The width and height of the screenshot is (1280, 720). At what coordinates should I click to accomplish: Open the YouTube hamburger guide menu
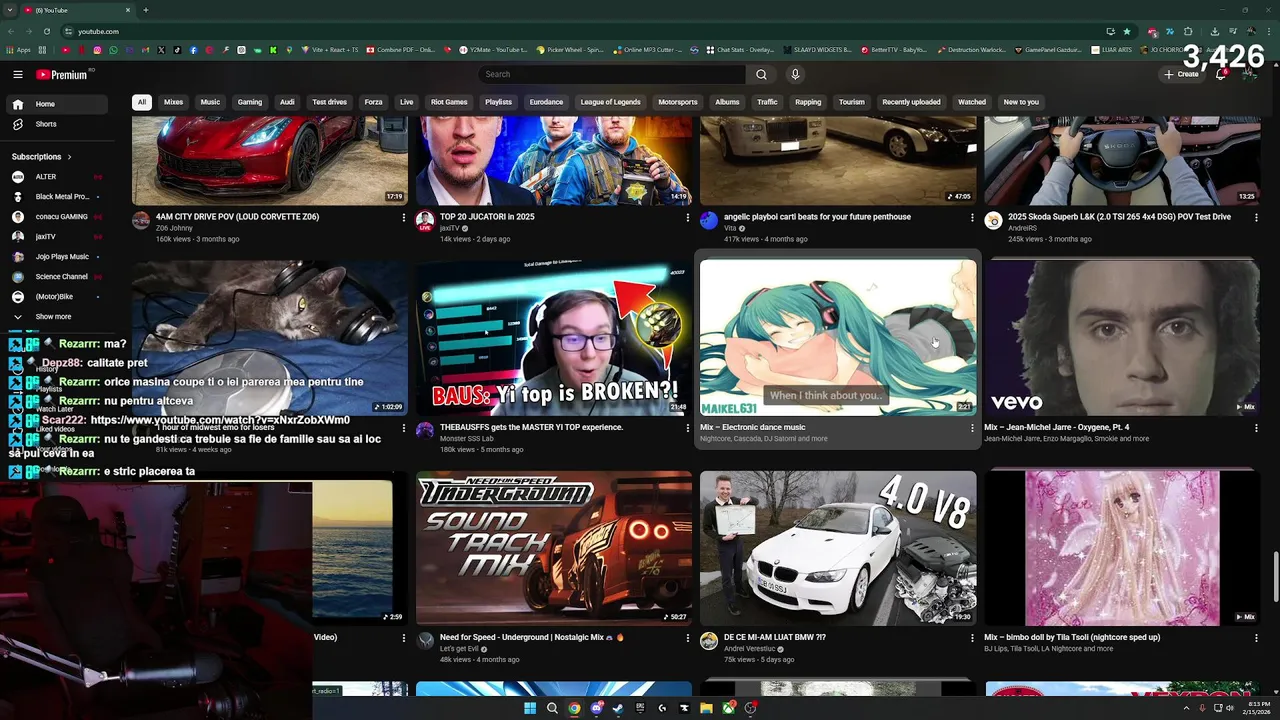click(x=18, y=74)
